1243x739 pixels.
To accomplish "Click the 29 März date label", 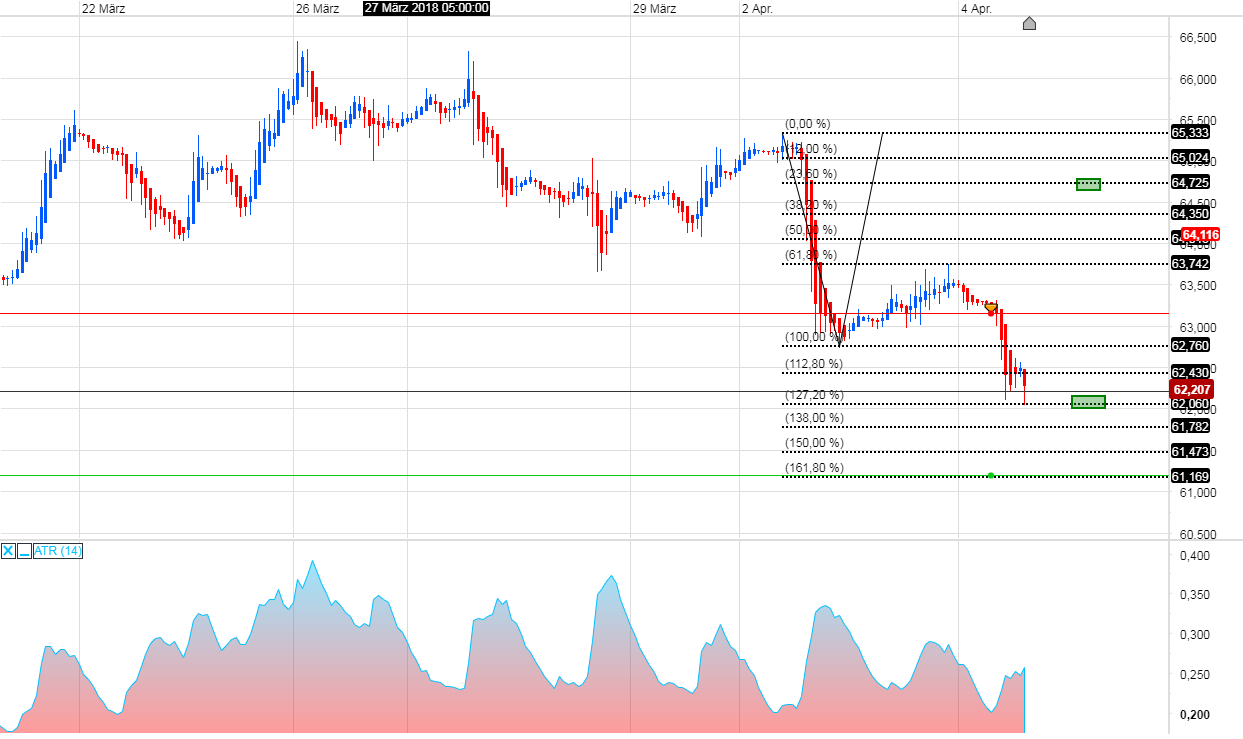I will pyautogui.click(x=655, y=8).
